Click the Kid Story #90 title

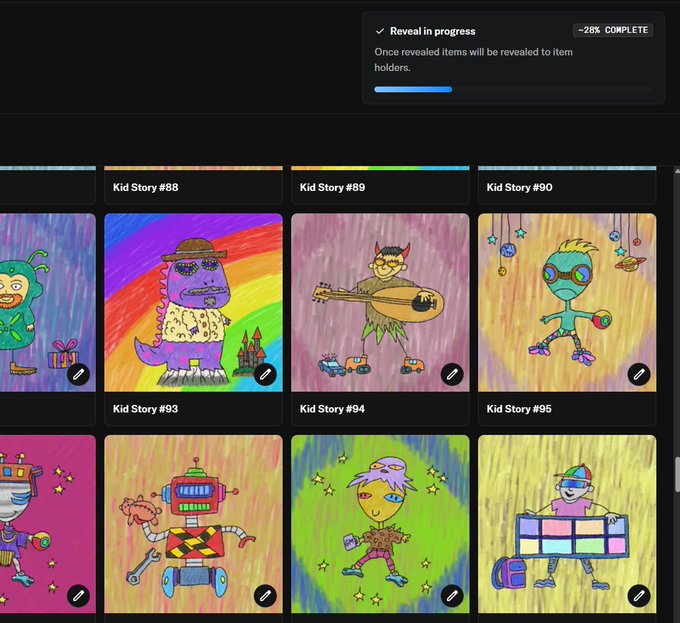[520, 187]
